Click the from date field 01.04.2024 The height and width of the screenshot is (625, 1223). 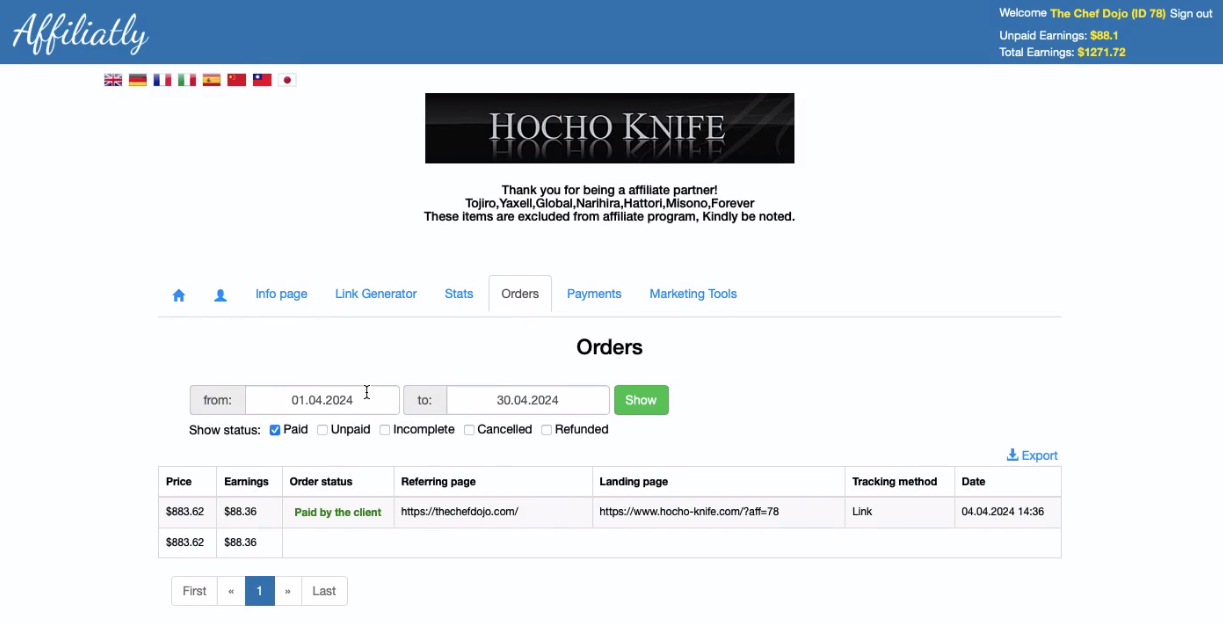[322, 400]
